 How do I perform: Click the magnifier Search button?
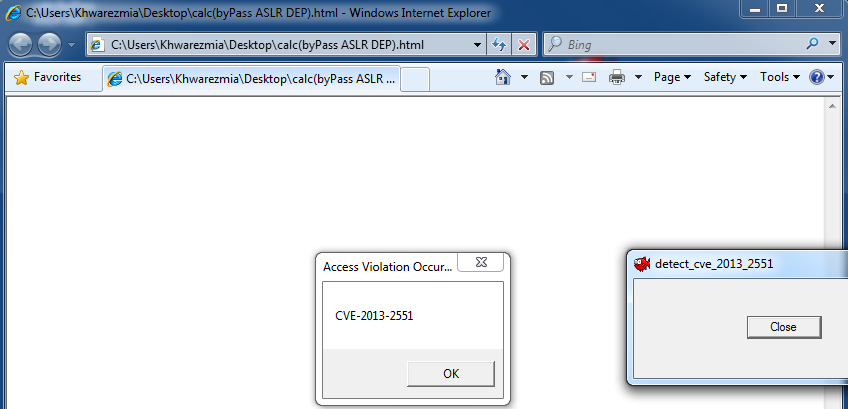(x=812, y=44)
